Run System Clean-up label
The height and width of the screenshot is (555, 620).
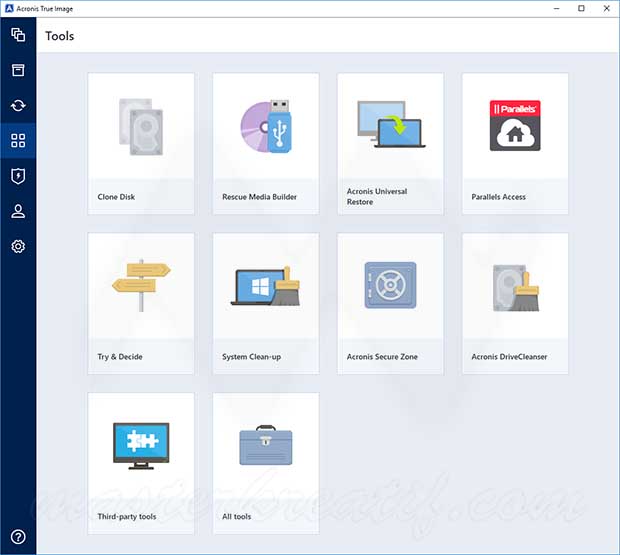coord(251,357)
